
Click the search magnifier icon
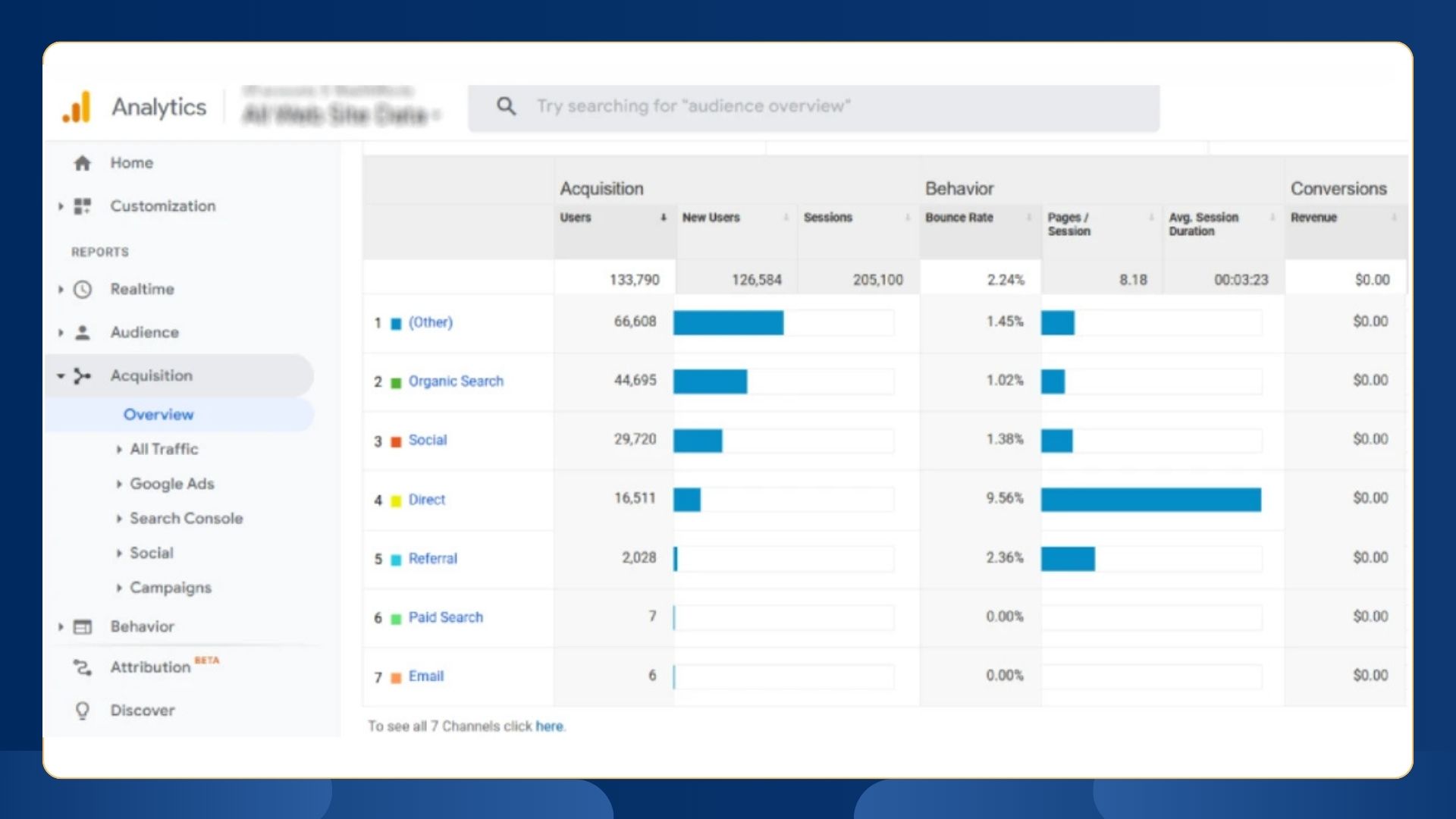tap(506, 106)
